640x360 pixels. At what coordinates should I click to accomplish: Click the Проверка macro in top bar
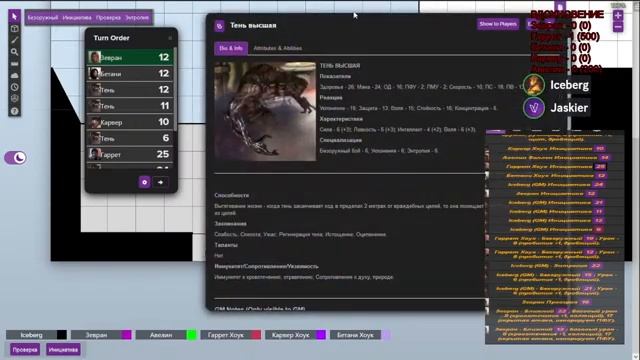click(108, 18)
